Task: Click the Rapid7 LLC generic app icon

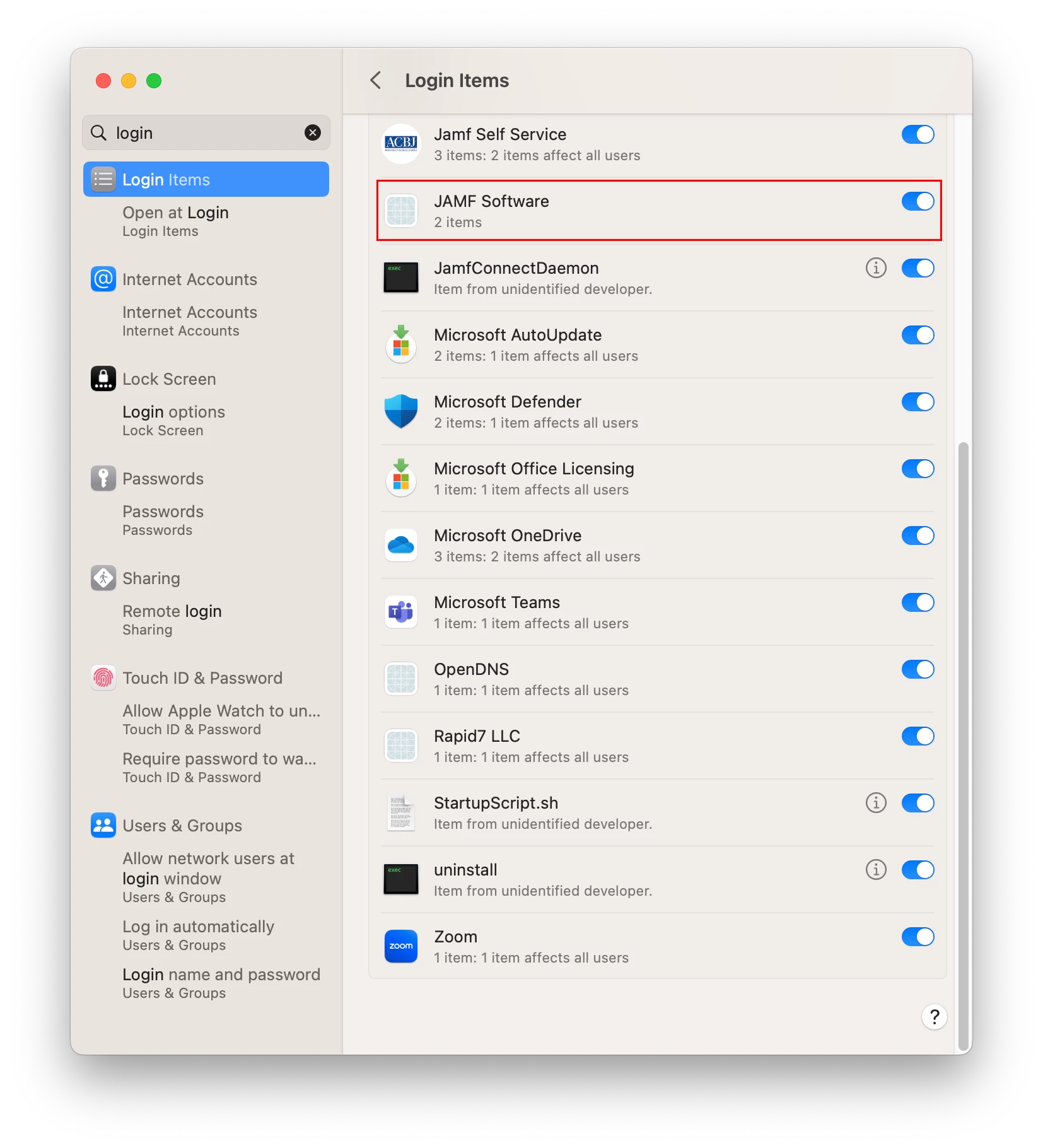Action: [x=401, y=746]
